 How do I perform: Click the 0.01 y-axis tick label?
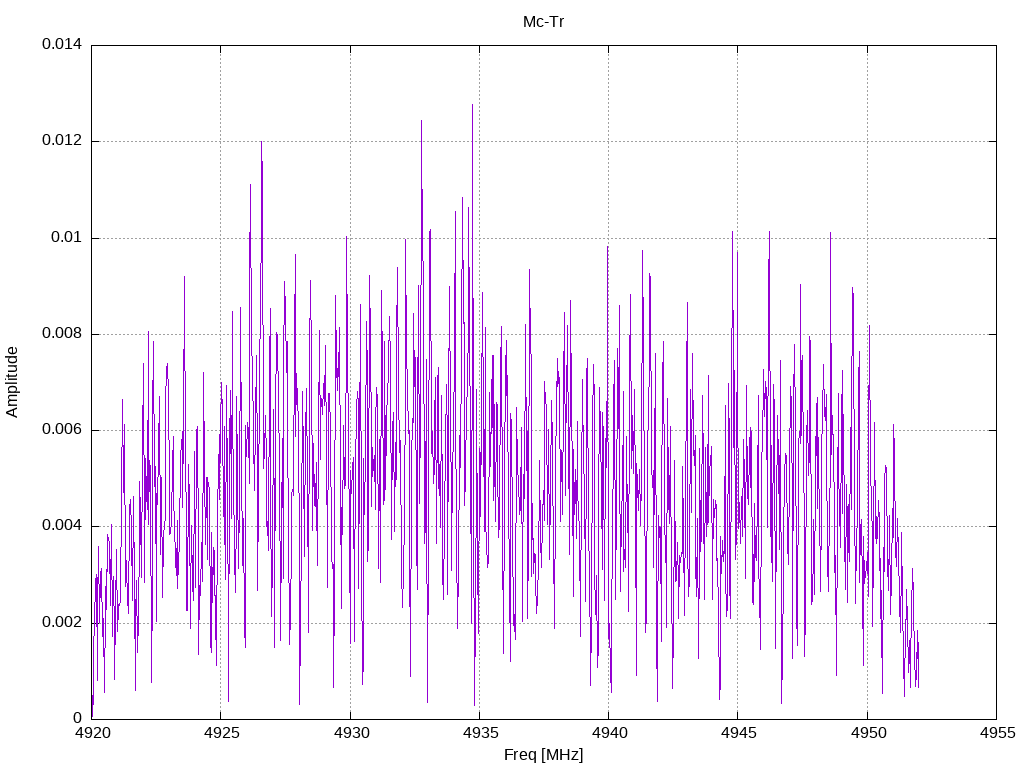tap(67, 237)
